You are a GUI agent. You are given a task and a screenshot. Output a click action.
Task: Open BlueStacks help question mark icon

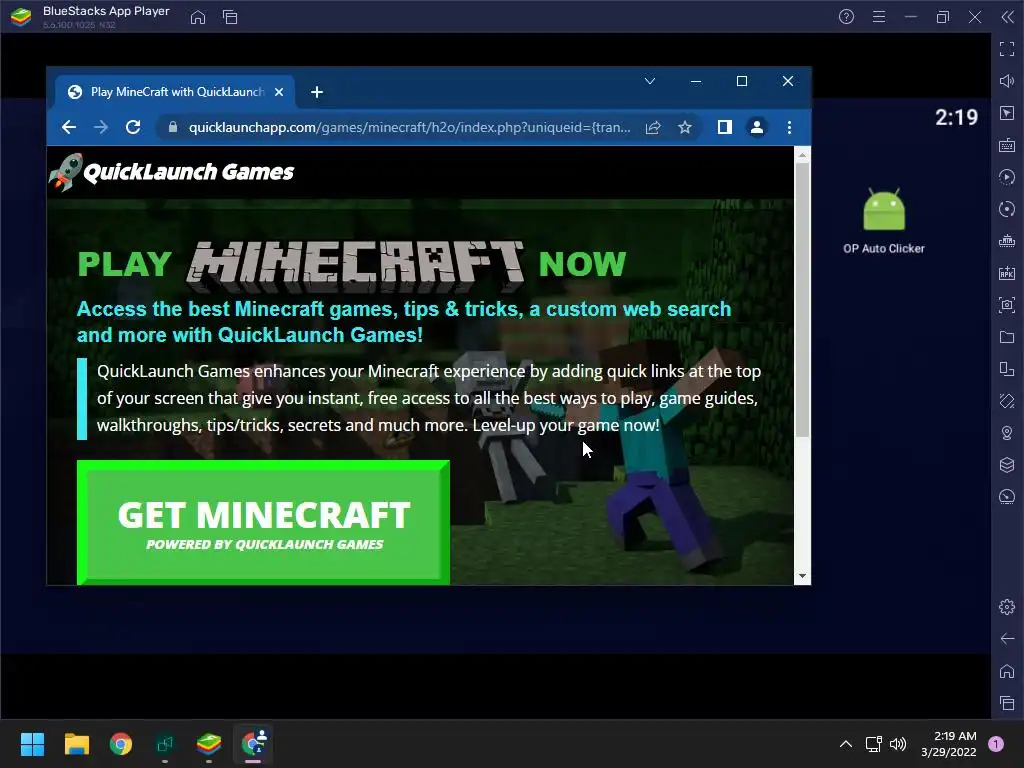(846, 17)
